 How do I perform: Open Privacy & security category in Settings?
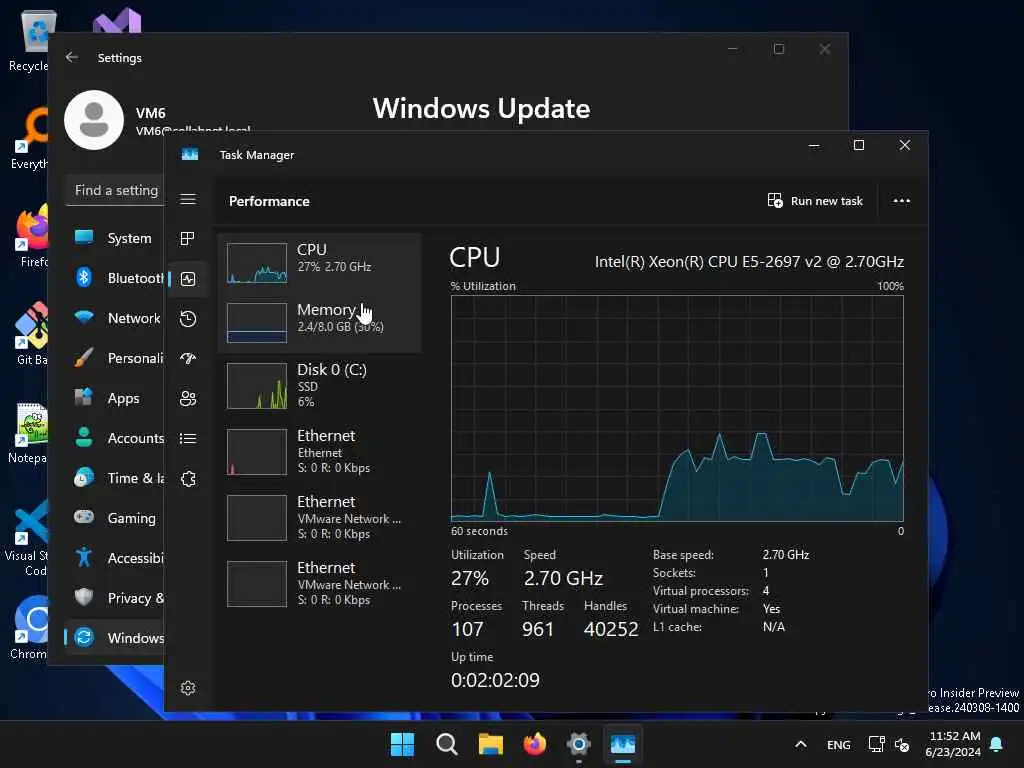115,598
